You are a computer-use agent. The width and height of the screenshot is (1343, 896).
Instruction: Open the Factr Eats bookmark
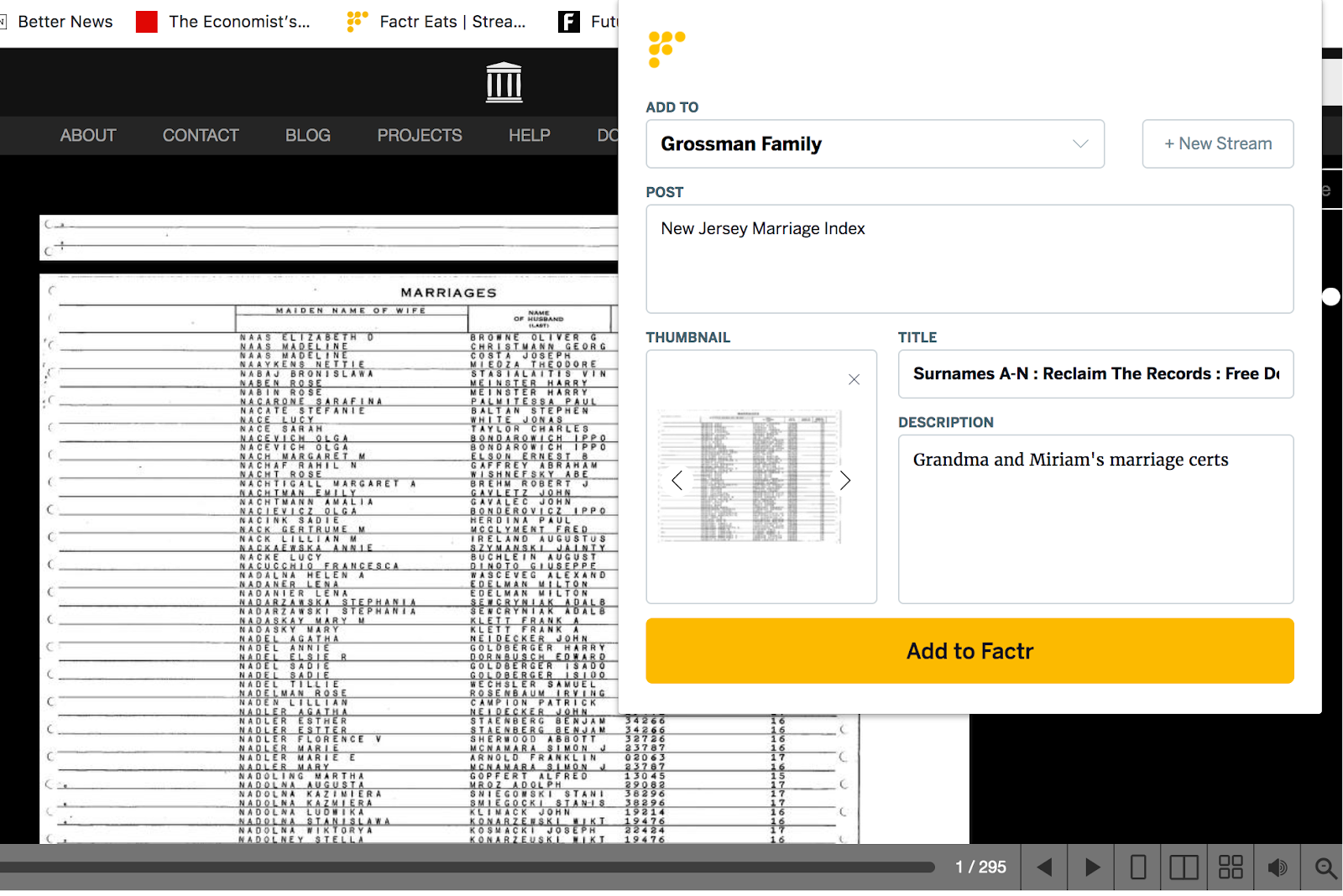click(x=436, y=22)
